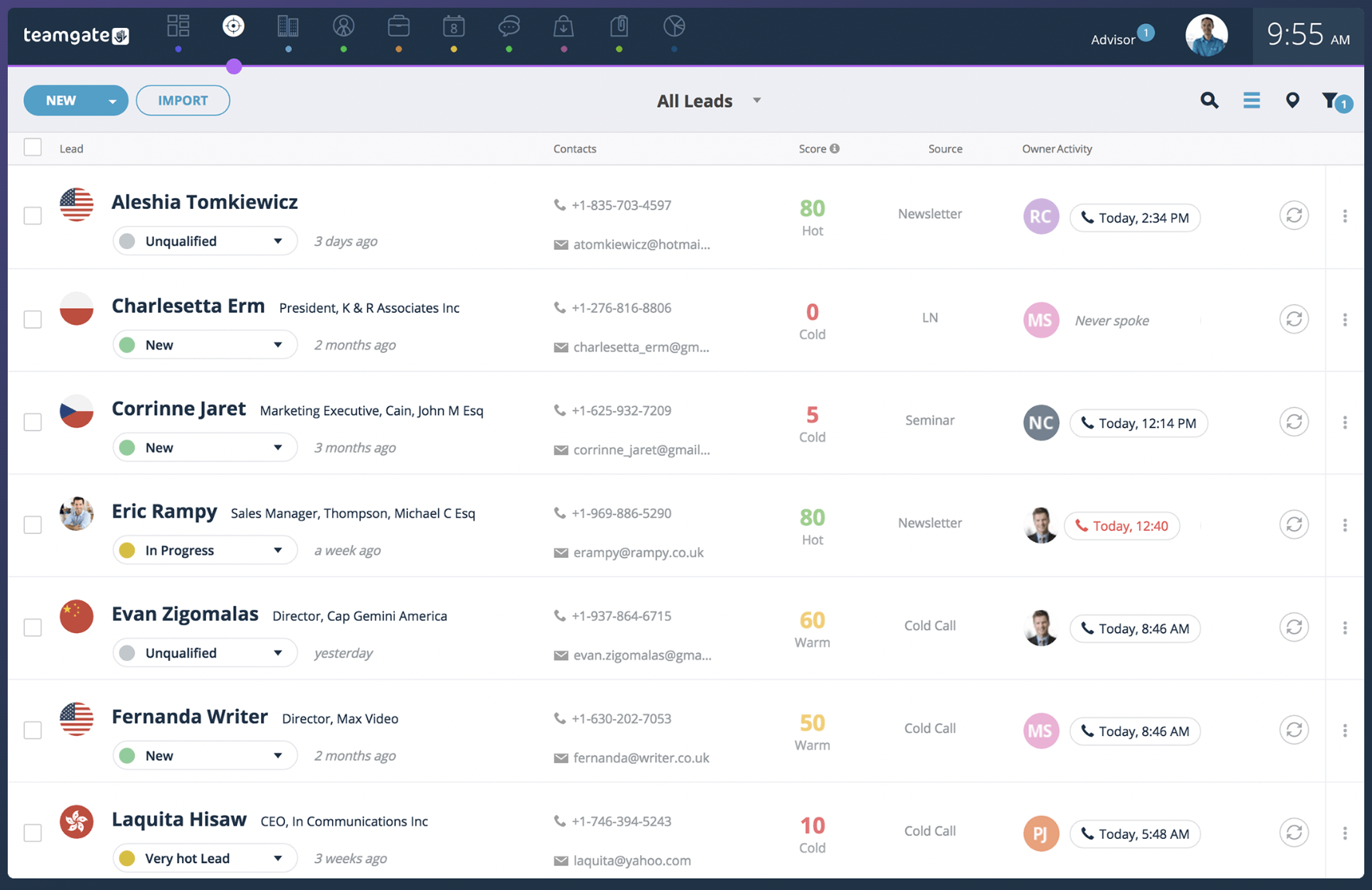Click the RC owner avatar
Image resolution: width=1372 pixels, height=890 pixels.
pos(1041,217)
